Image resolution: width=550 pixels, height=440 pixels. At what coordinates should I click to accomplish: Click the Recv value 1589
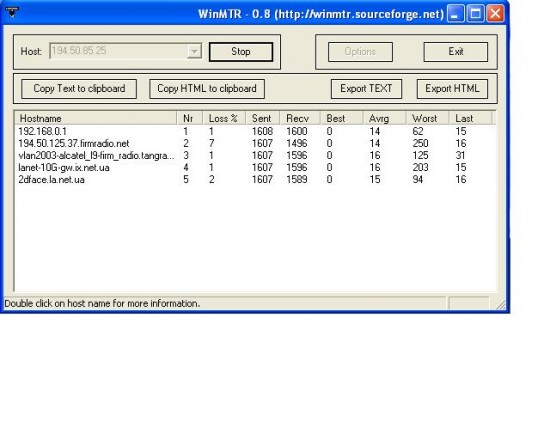pyautogui.click(x=297, y=180)
